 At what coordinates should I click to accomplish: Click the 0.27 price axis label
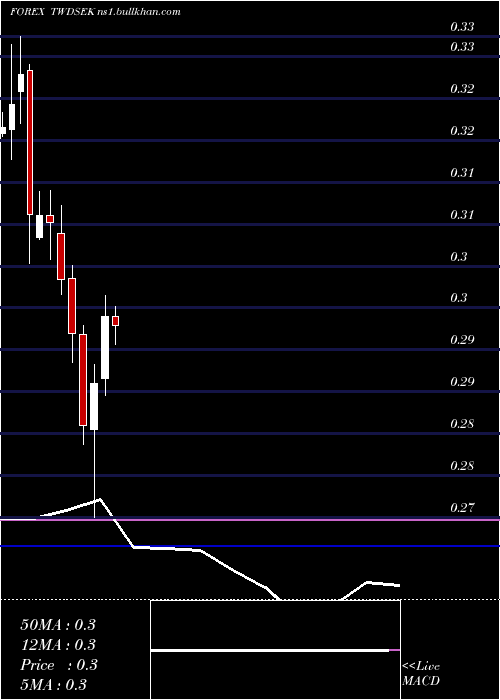tap(462, 508)
